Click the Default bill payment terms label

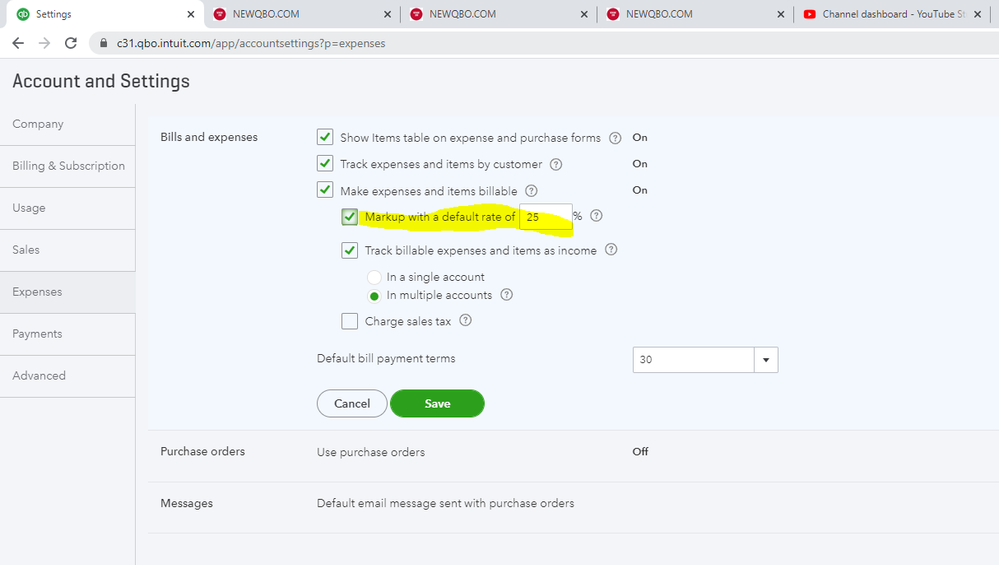[386, 359]
